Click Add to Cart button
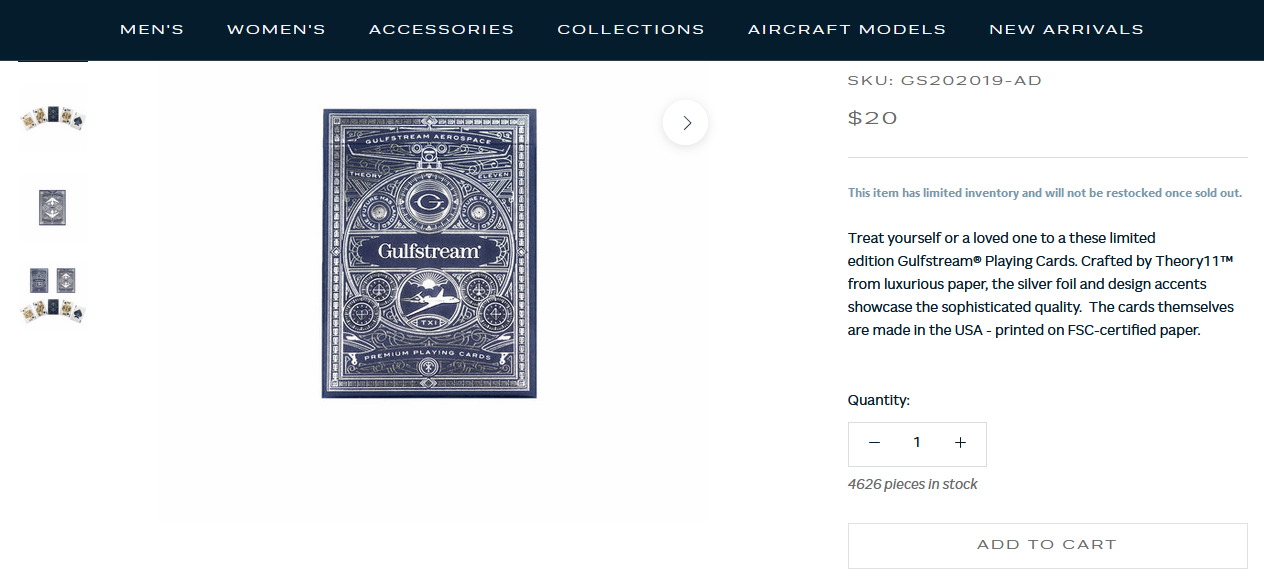The height and width of the screenshot is (584, 1264). (x=1047, y=545)
